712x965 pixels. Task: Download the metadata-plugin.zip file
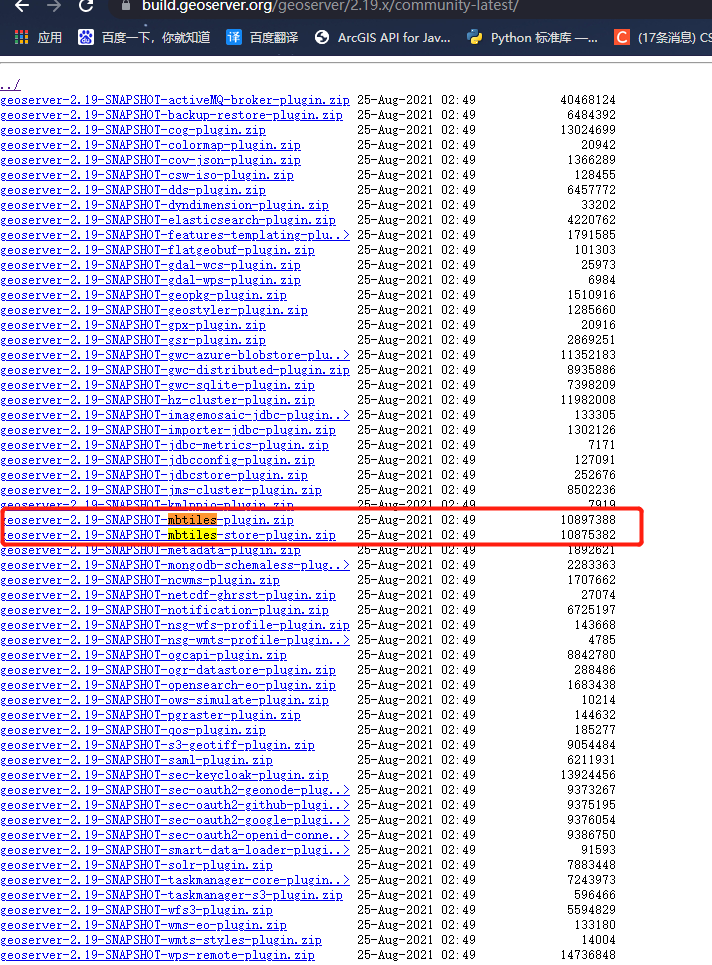click(150, 550)
